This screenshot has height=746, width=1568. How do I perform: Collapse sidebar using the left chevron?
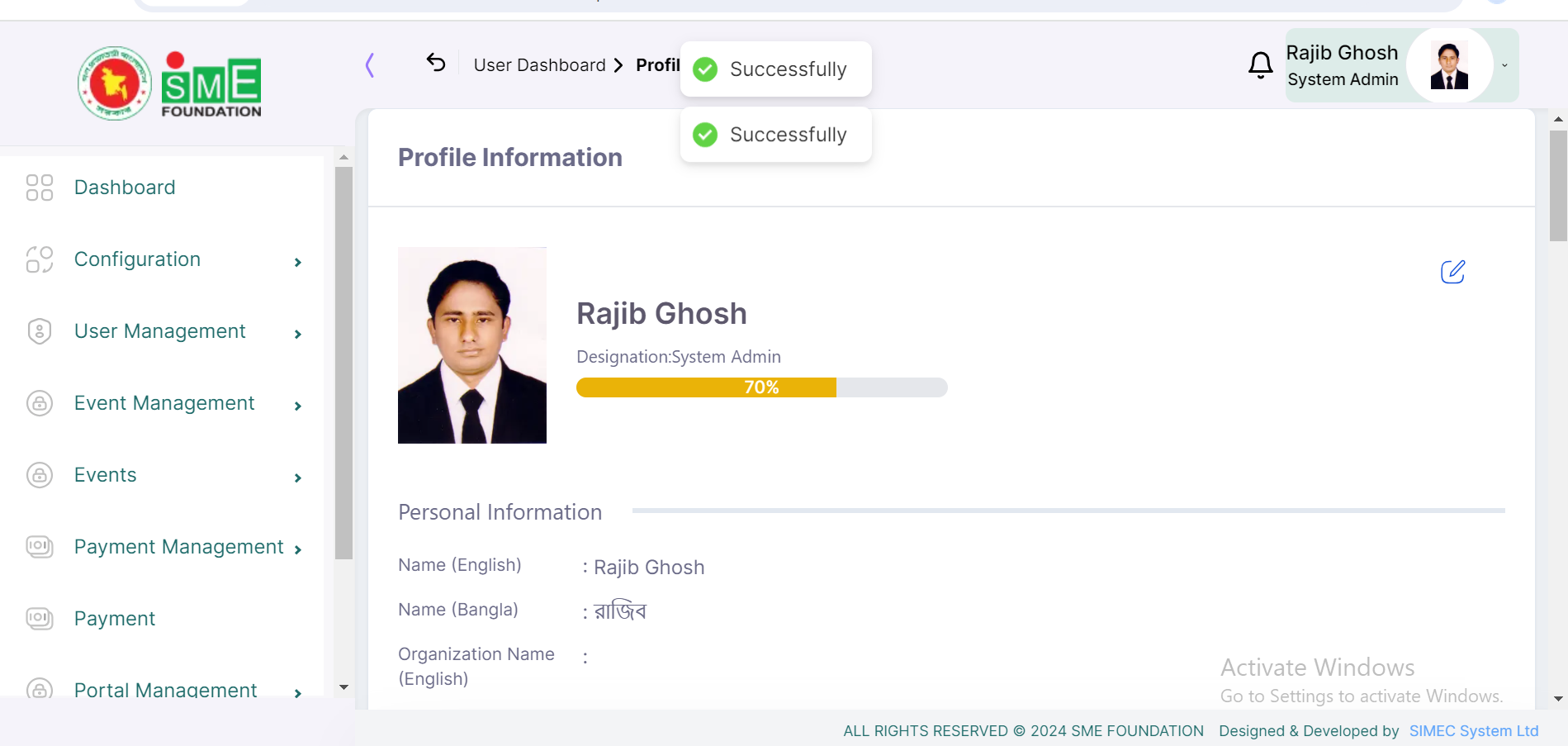[370, 64]
